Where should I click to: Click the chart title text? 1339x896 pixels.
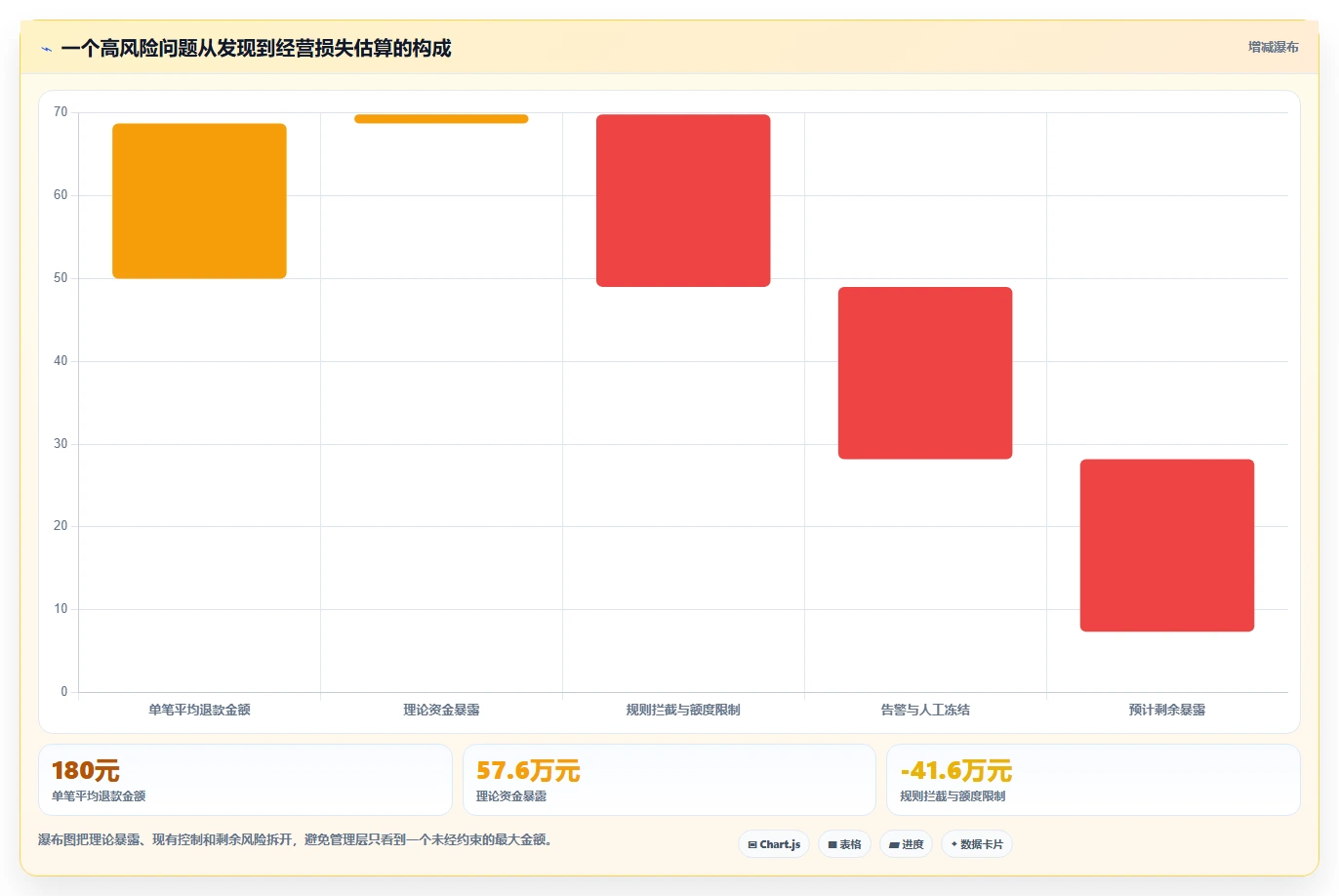point(256,49)
